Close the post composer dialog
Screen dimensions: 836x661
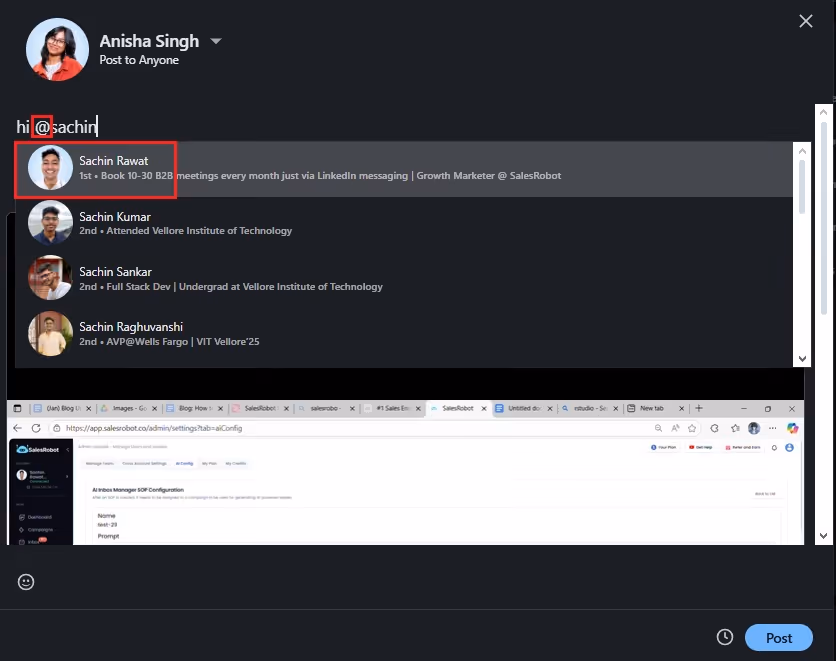[806, 21]
